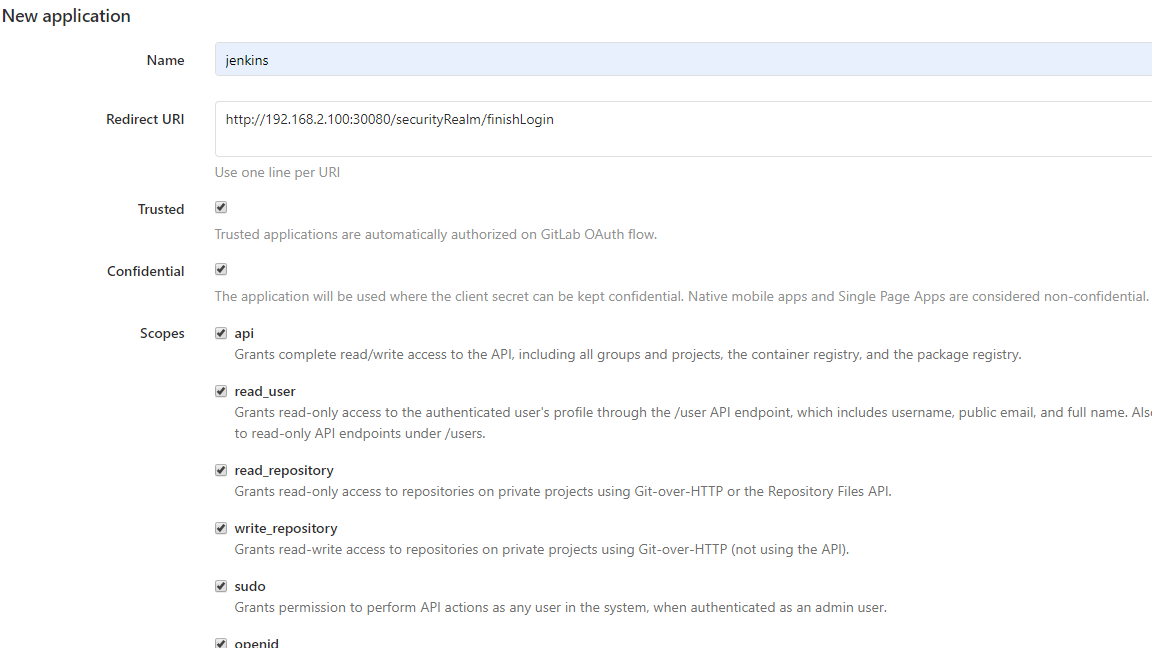Click the Redirect URI text area

click(x=683, y=129)
